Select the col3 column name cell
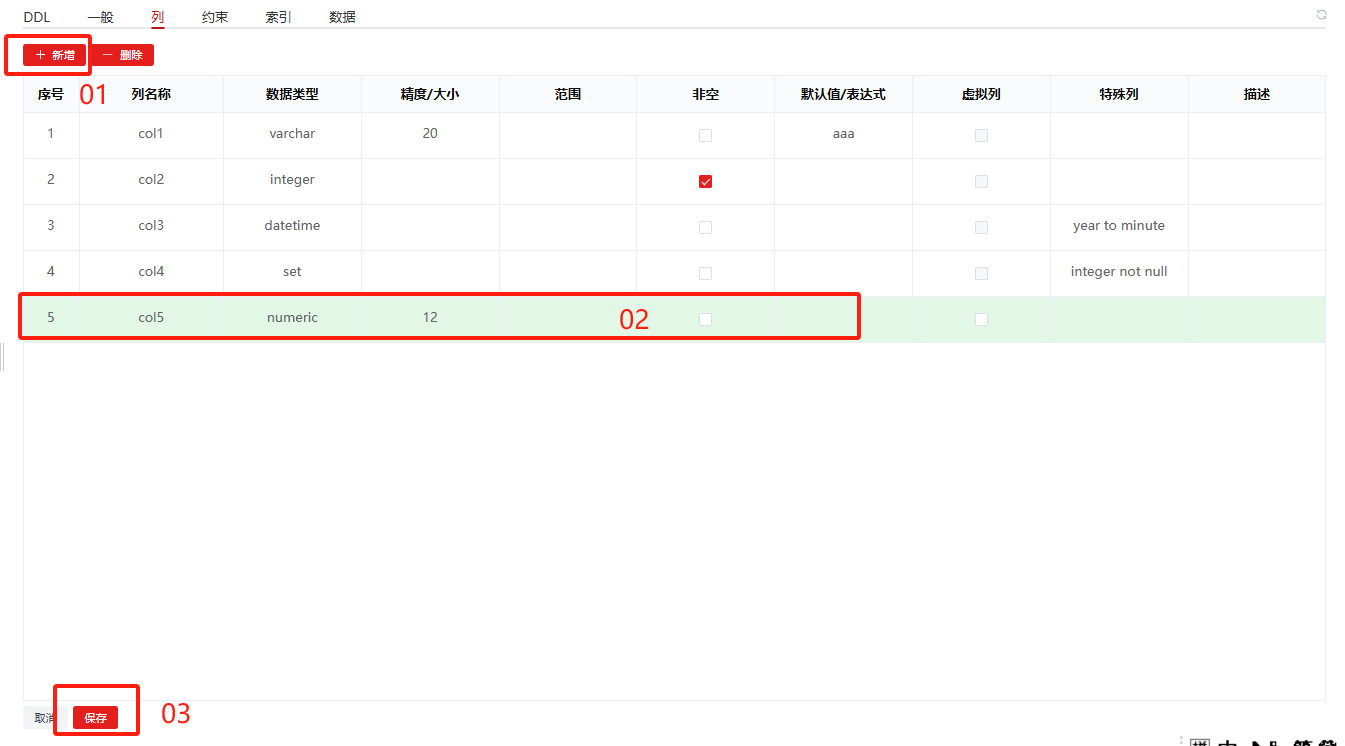 click(151, 226)
